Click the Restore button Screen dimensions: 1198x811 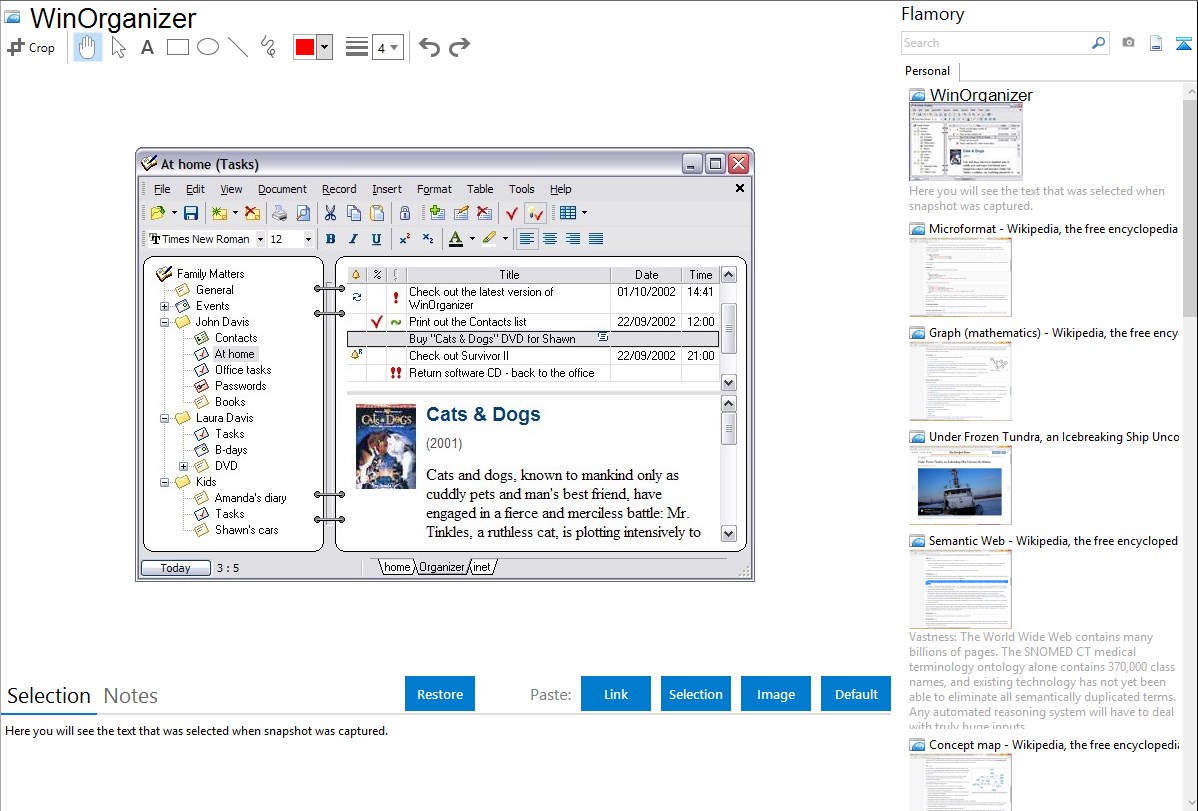[440, 694]
